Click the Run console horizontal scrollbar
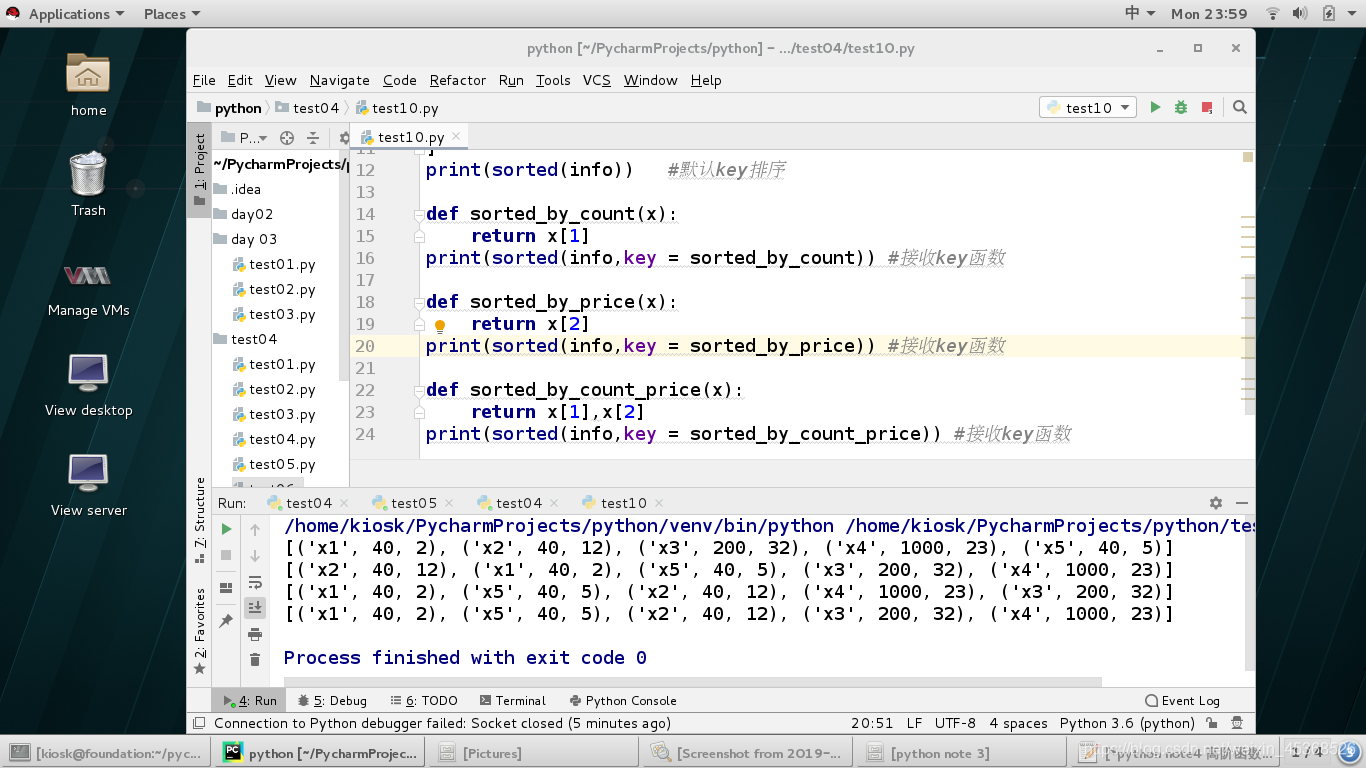The width and height of the screenshot is (1366, 768). click(x=692, y=682)
